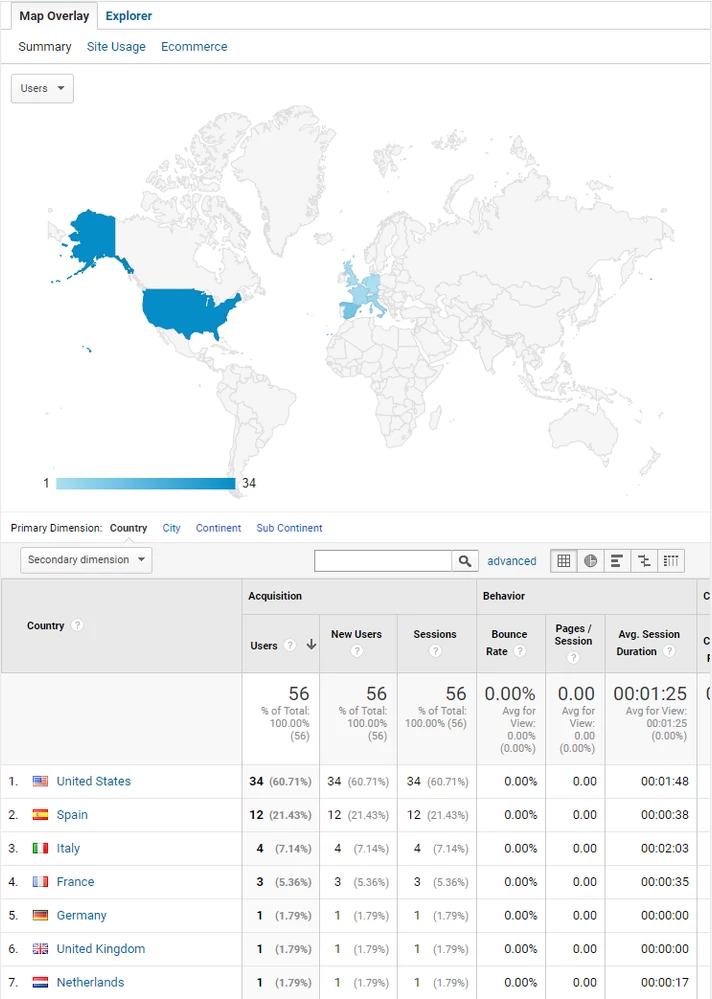Switch to the Percentage pie chart view
The height and width of the screenshot is (999, 712).
pos(590,561)
